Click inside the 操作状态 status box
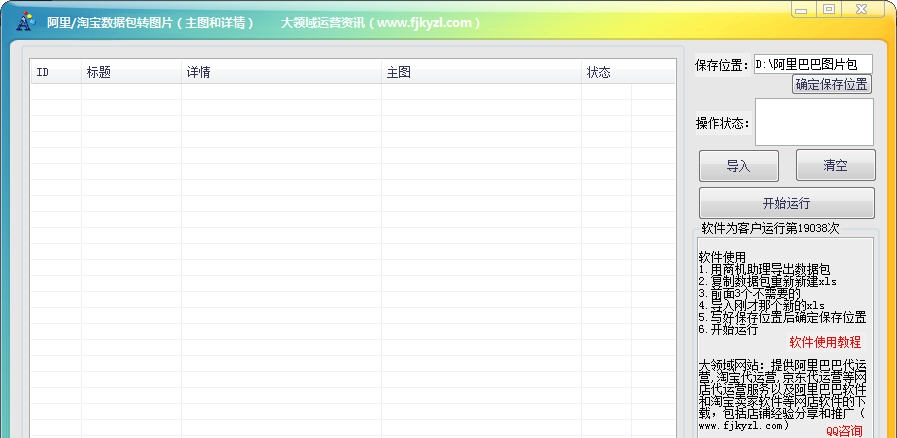This screenshot has height=438, width=897. coord(814,122)
